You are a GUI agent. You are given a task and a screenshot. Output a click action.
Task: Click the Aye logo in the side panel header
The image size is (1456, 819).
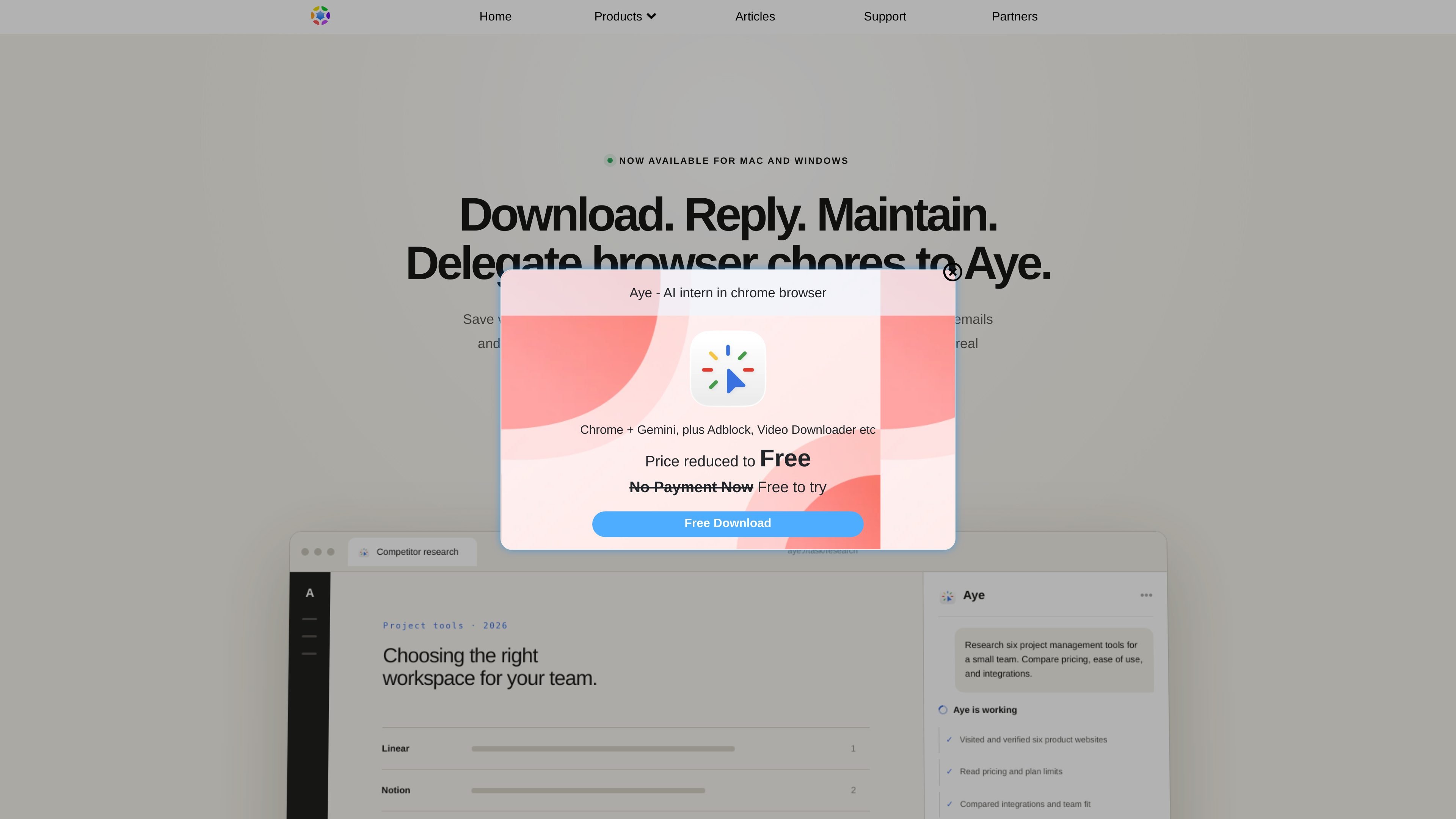coord(947,596)
